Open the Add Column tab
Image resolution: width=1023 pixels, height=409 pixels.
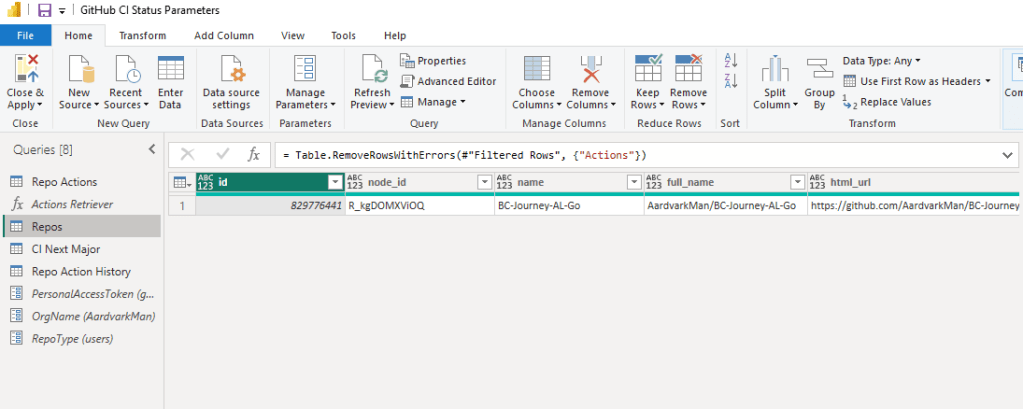(x=223, y=35)
